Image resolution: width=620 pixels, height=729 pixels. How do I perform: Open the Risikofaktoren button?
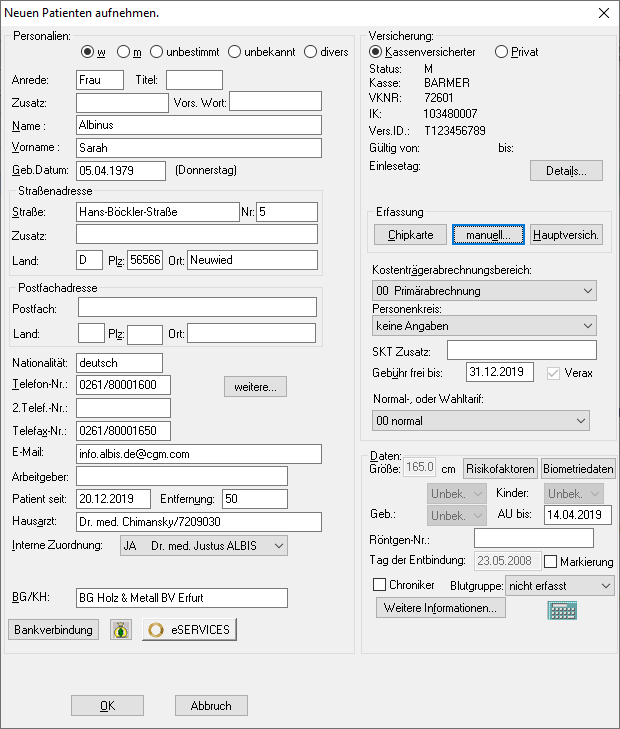499,469
